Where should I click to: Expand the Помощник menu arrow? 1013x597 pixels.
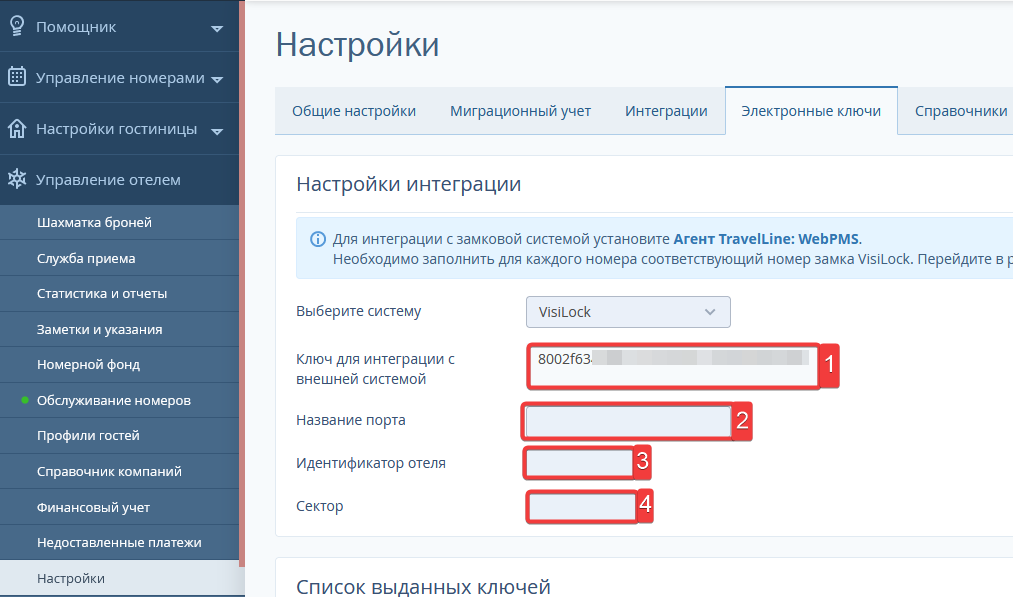point(217,28)
